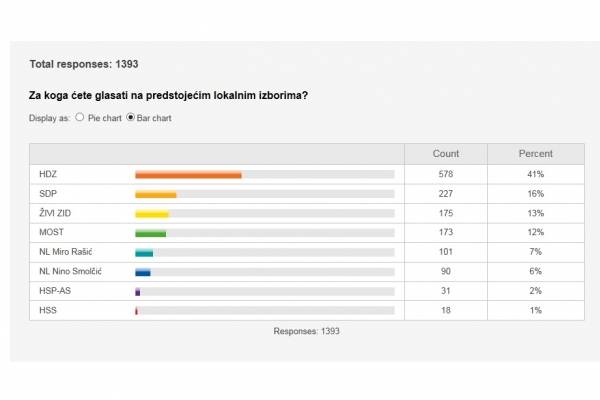Click the red HSS bar
Image resolution: width=600 pixels, height=400 pixels.
[136, 310]
